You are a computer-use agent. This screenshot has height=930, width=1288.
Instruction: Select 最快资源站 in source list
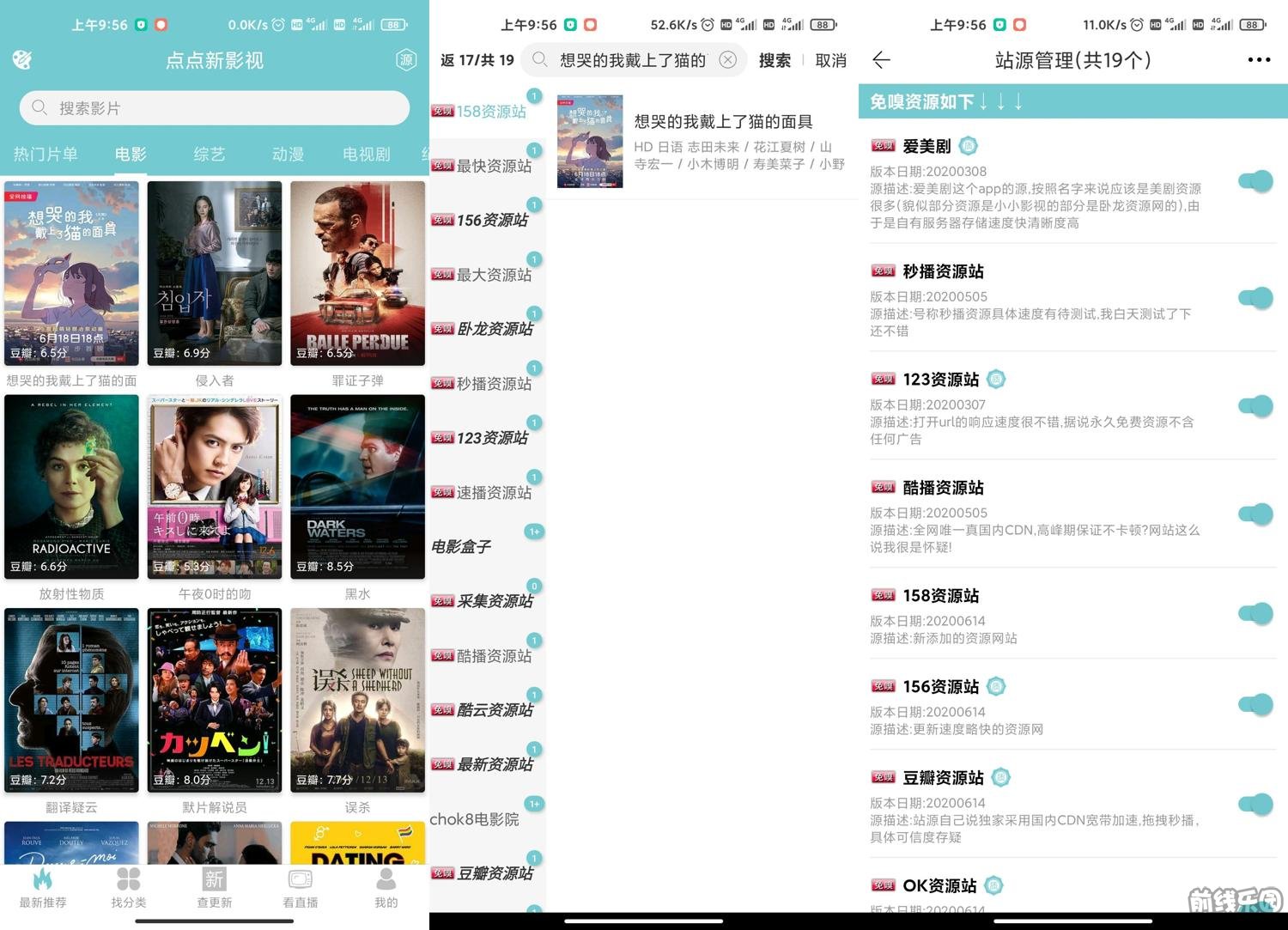tap(487, 166)
